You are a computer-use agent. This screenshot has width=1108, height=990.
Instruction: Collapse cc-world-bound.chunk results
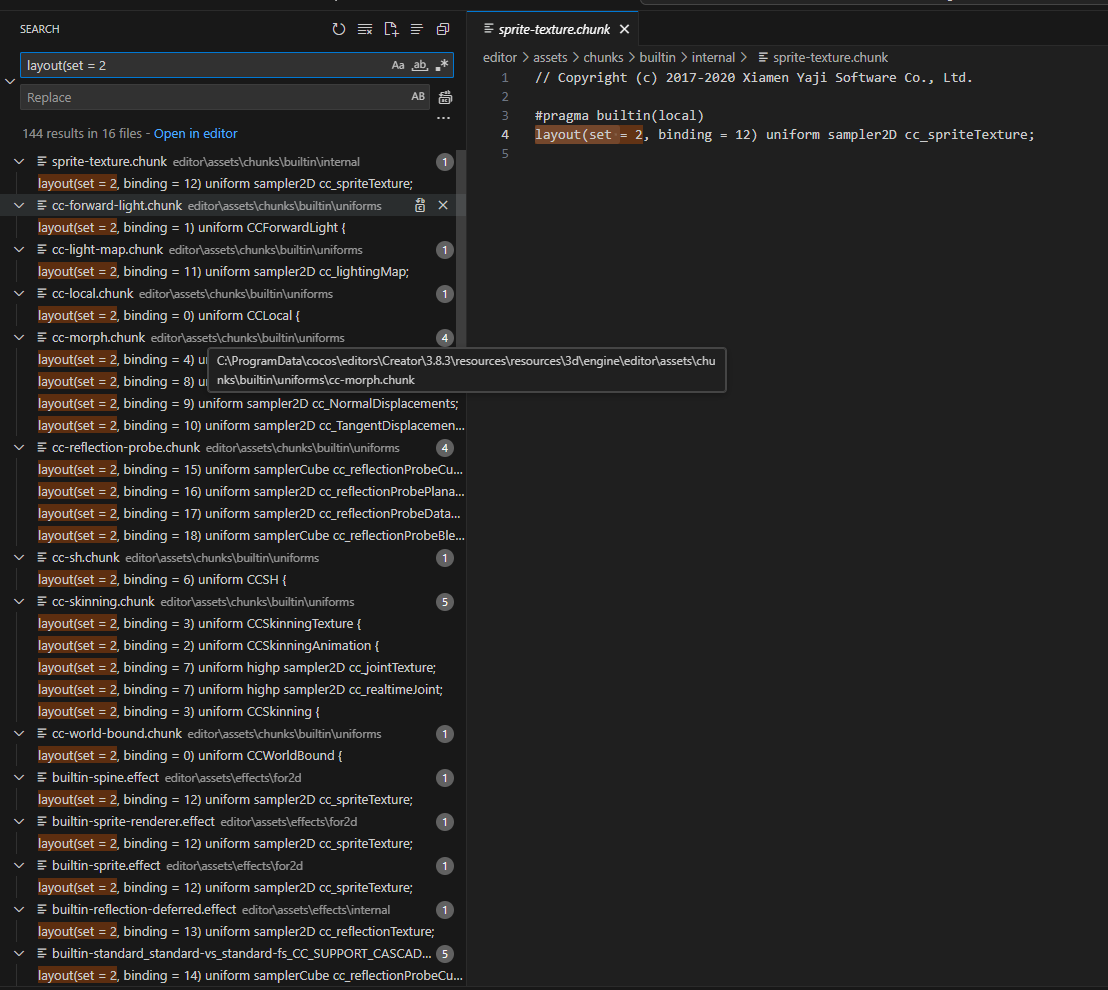[19, 733]
